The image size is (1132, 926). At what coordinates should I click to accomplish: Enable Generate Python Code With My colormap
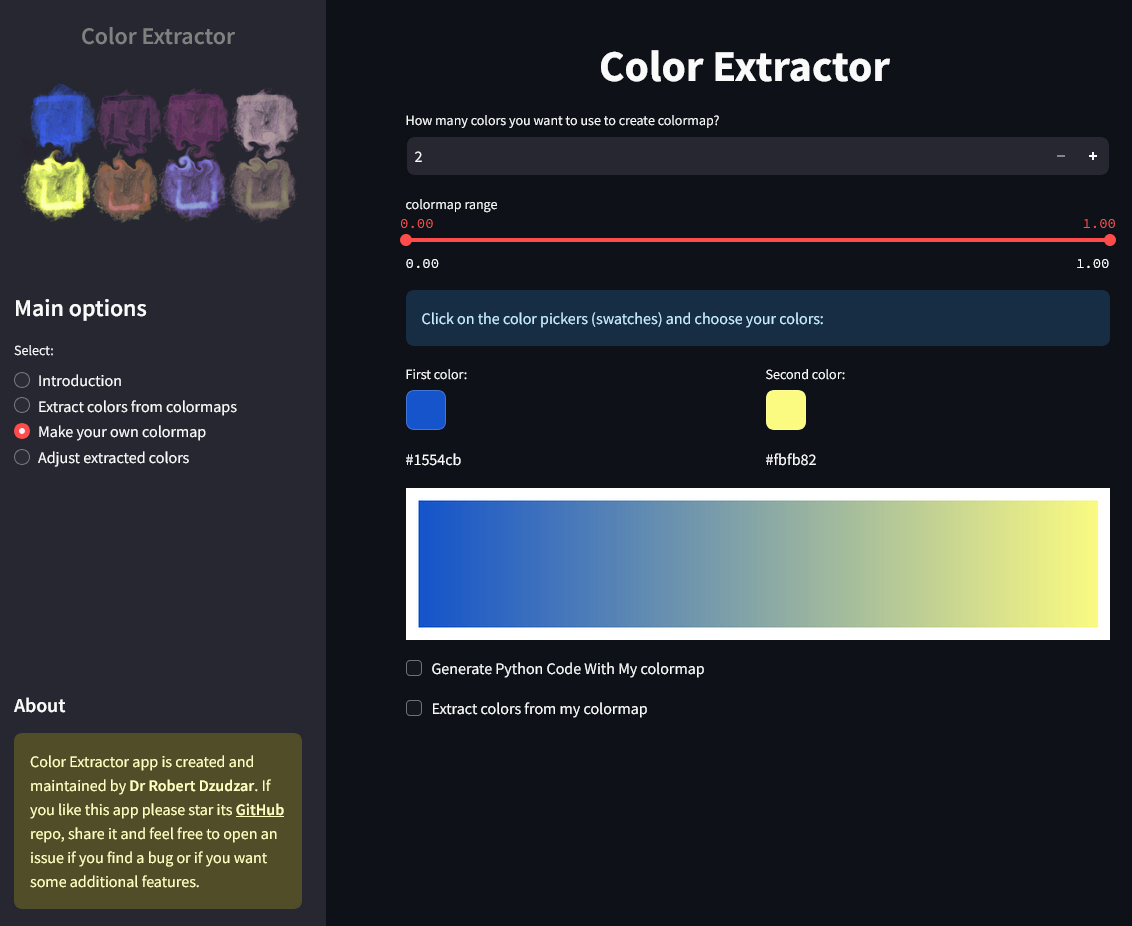414,669
